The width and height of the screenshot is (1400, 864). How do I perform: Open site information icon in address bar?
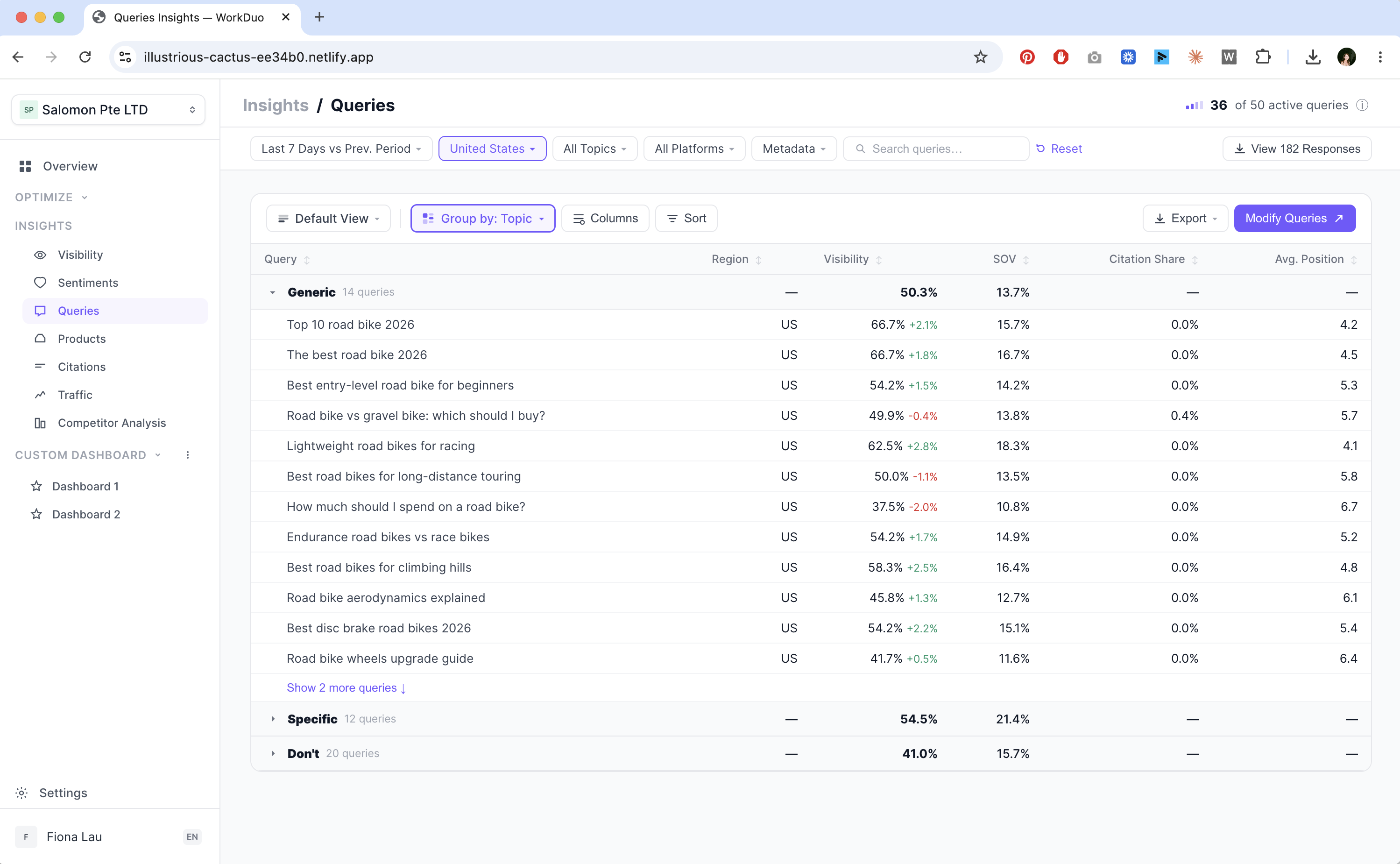click(x=125, y=57)
